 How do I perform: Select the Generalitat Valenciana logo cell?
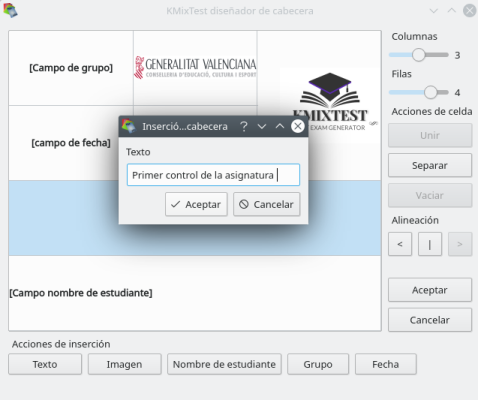[195, 68]
